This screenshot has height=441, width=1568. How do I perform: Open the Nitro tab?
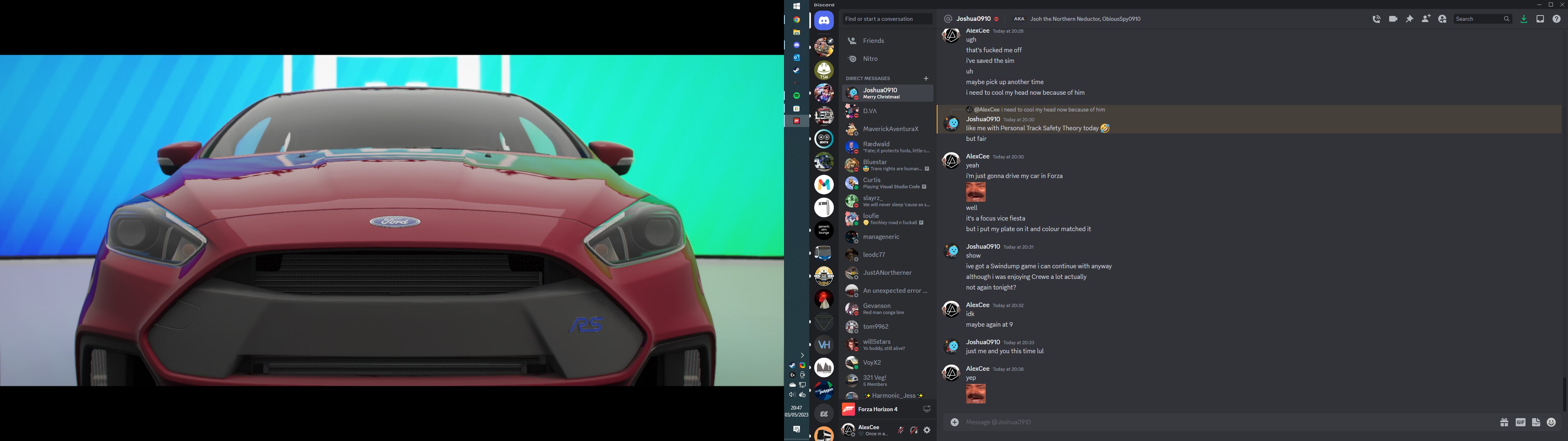871,59
